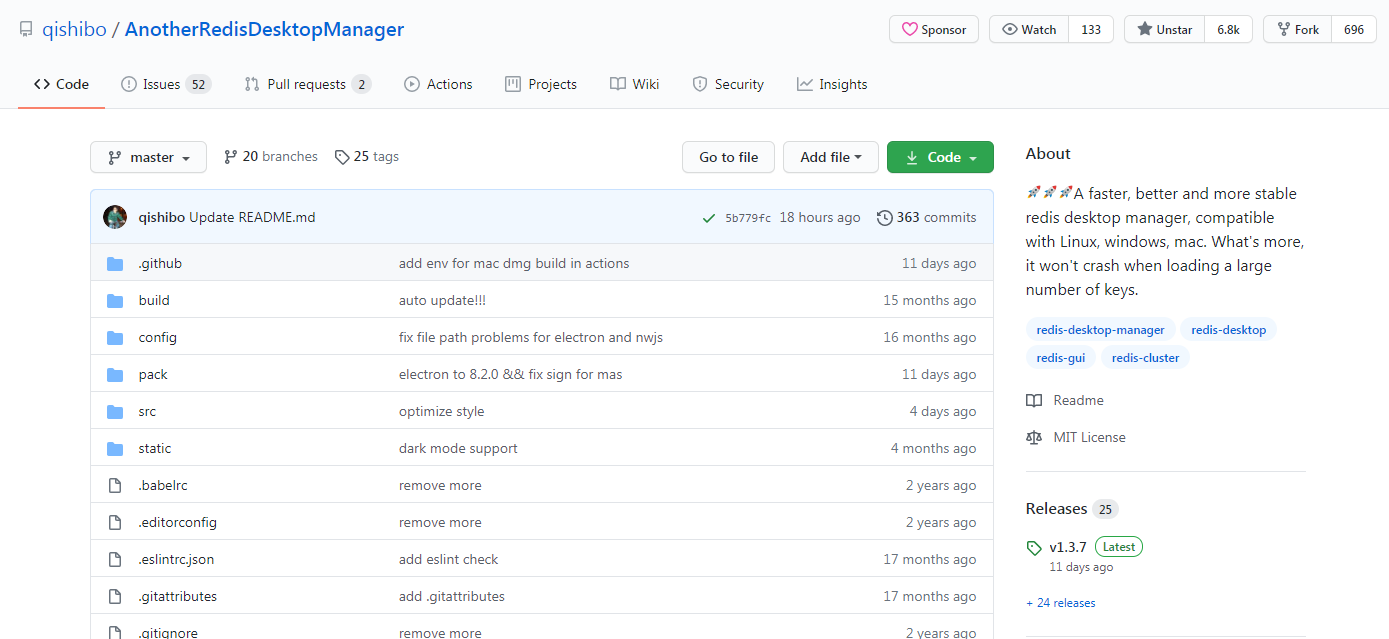Expand the Add file dropdown
Screen dimensions: 1389x639
click(x=831, y=157)
